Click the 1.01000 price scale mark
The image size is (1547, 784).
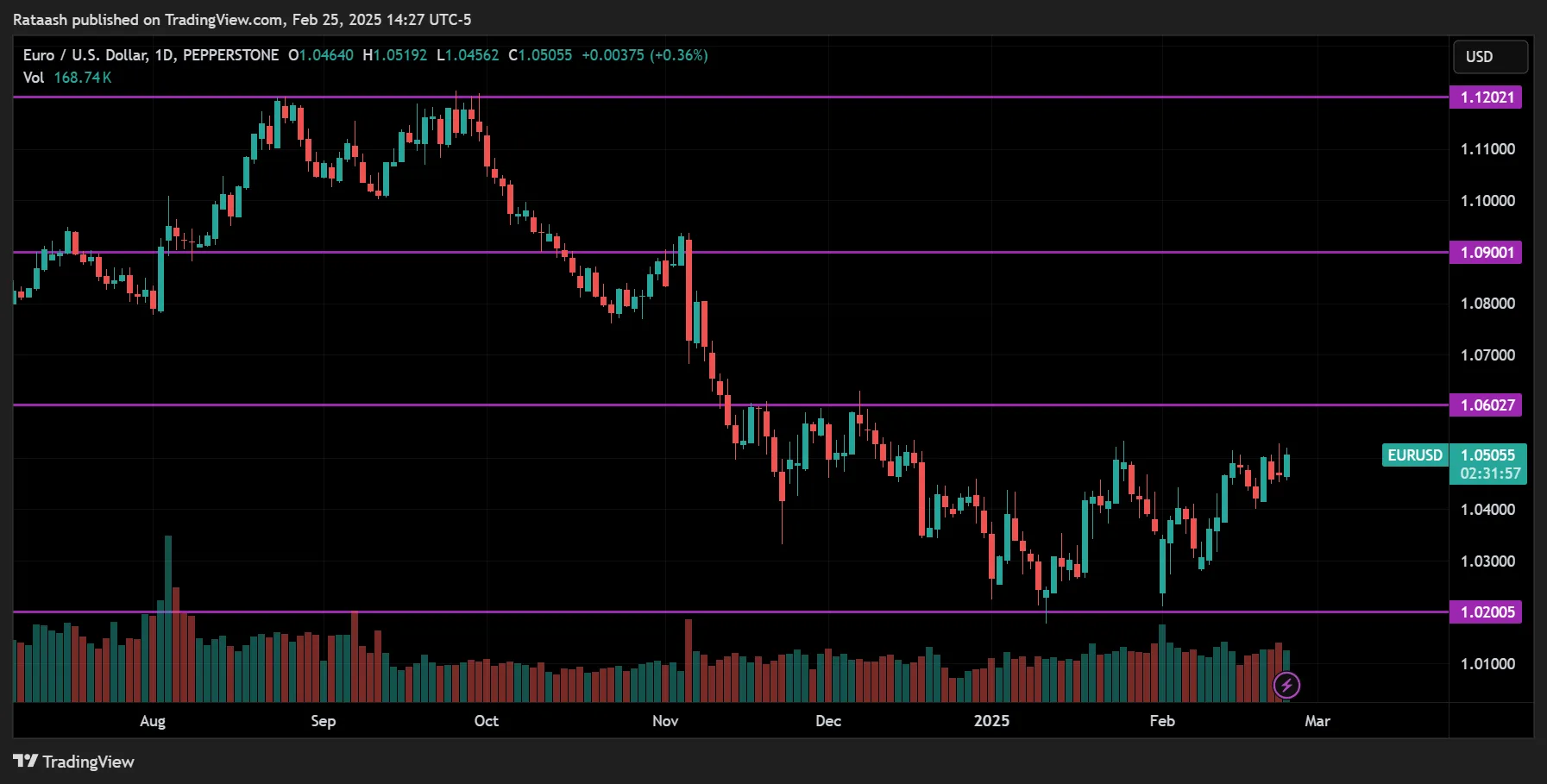1487,664
